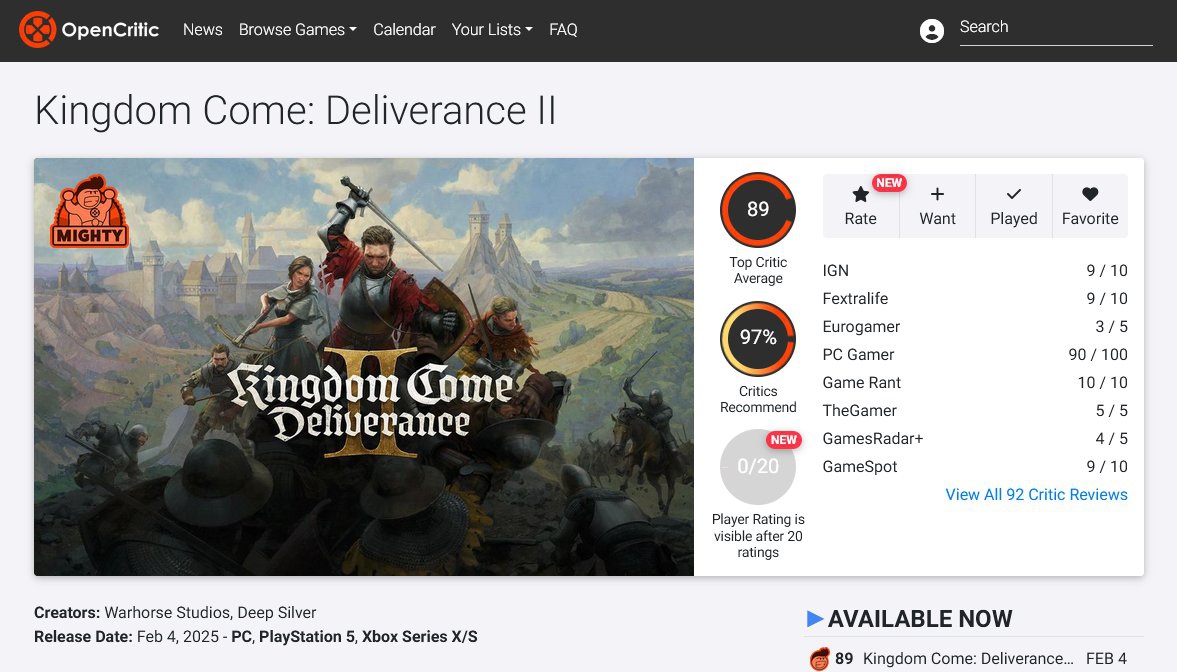Image resolution: width=1177 pixels, height=672 pixels.
Task: Click View All 92 Critic Reviews link
Action: [1036, 495]
